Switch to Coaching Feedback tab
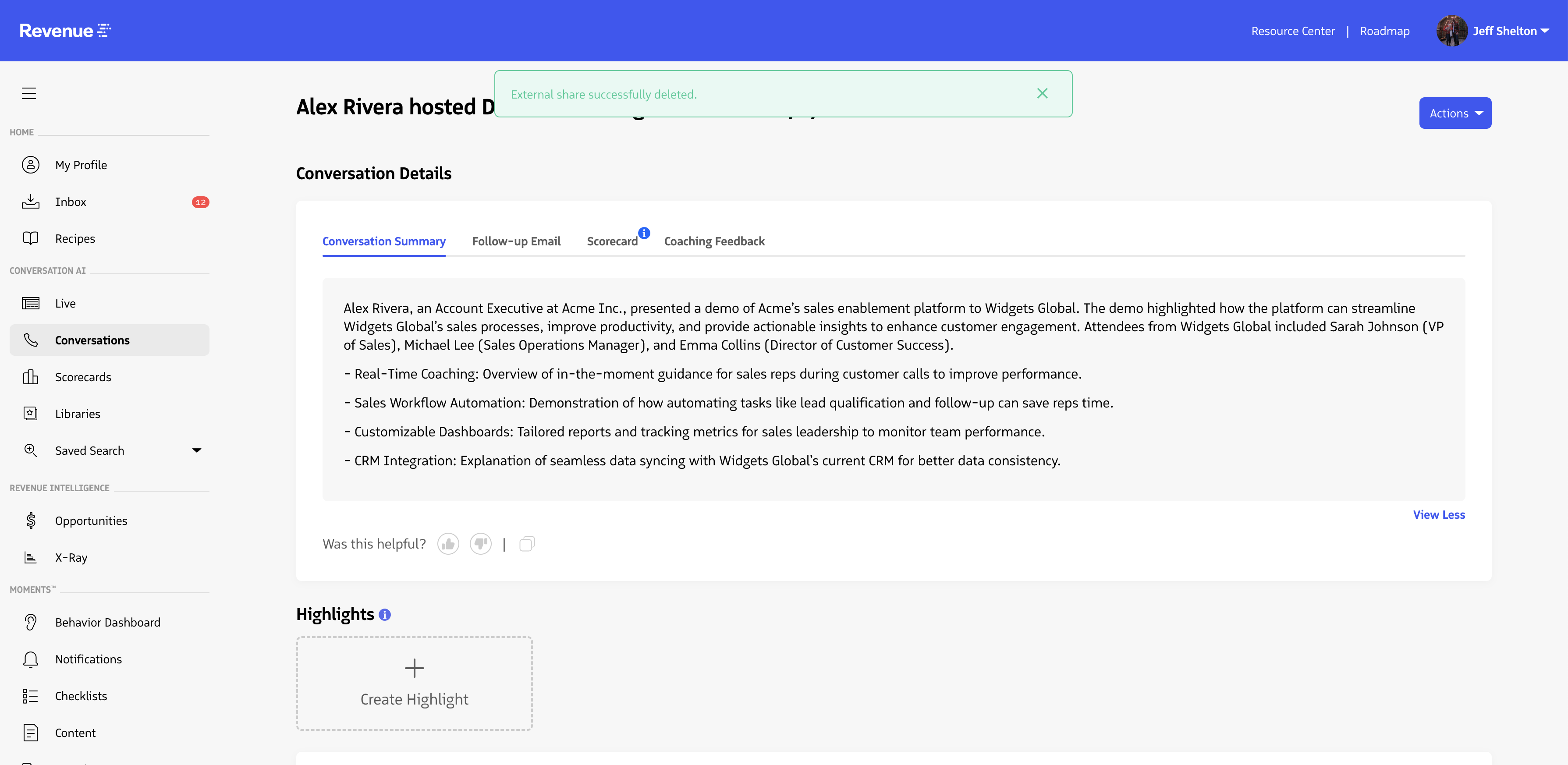Image resolution: width=1568 pixels, height=765 pixels. pyautogui.click(x=714, y=241)
